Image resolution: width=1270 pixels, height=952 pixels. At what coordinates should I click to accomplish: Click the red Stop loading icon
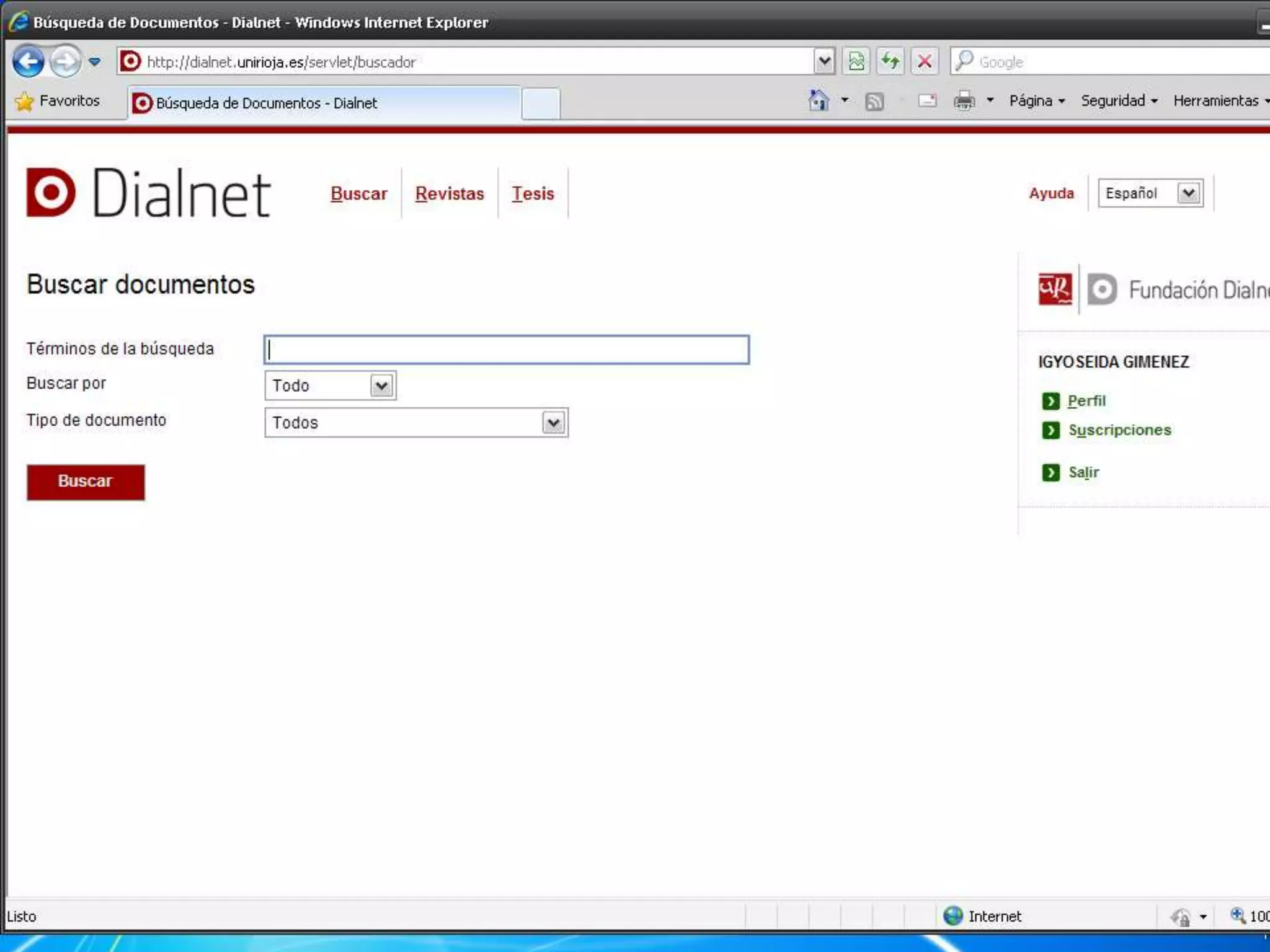coord(924,61)
